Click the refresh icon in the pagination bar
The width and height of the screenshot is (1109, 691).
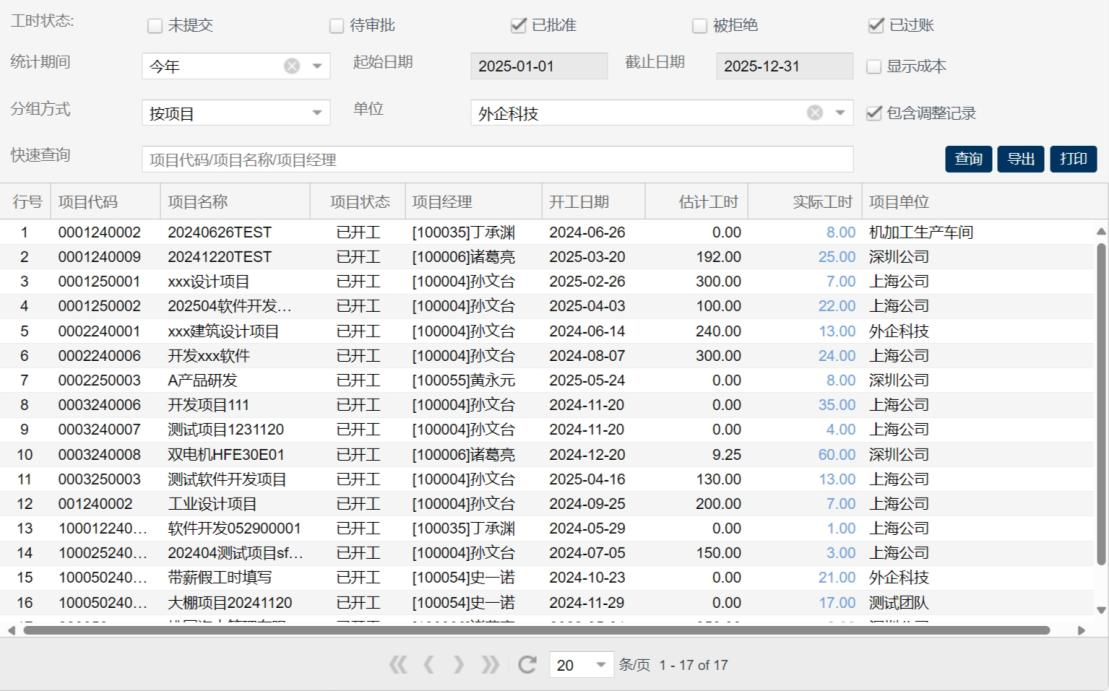527,665
